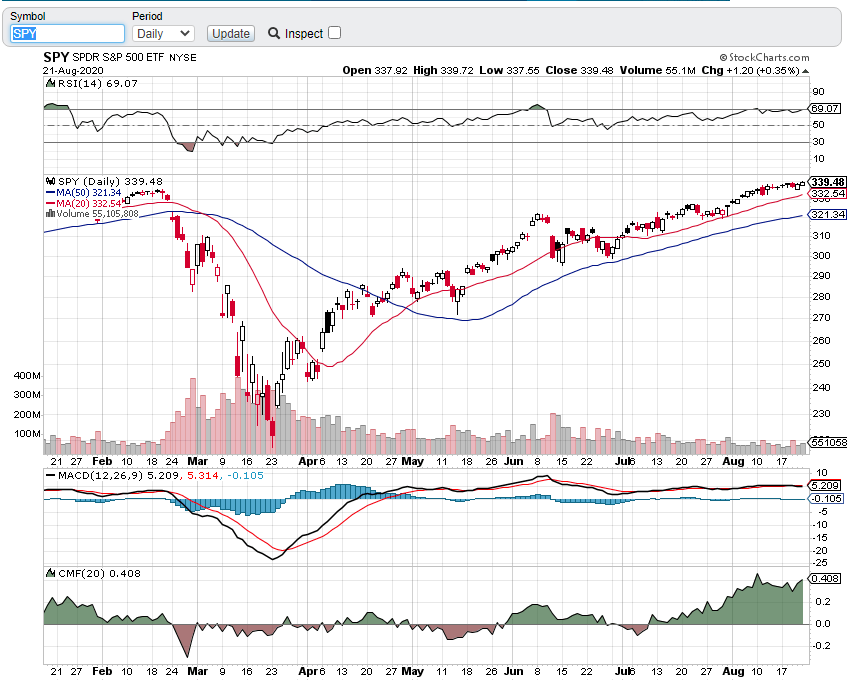Click the "CMF(20) 0.408" indicator label
Screen dimensions: 861x683
(99, 573)
